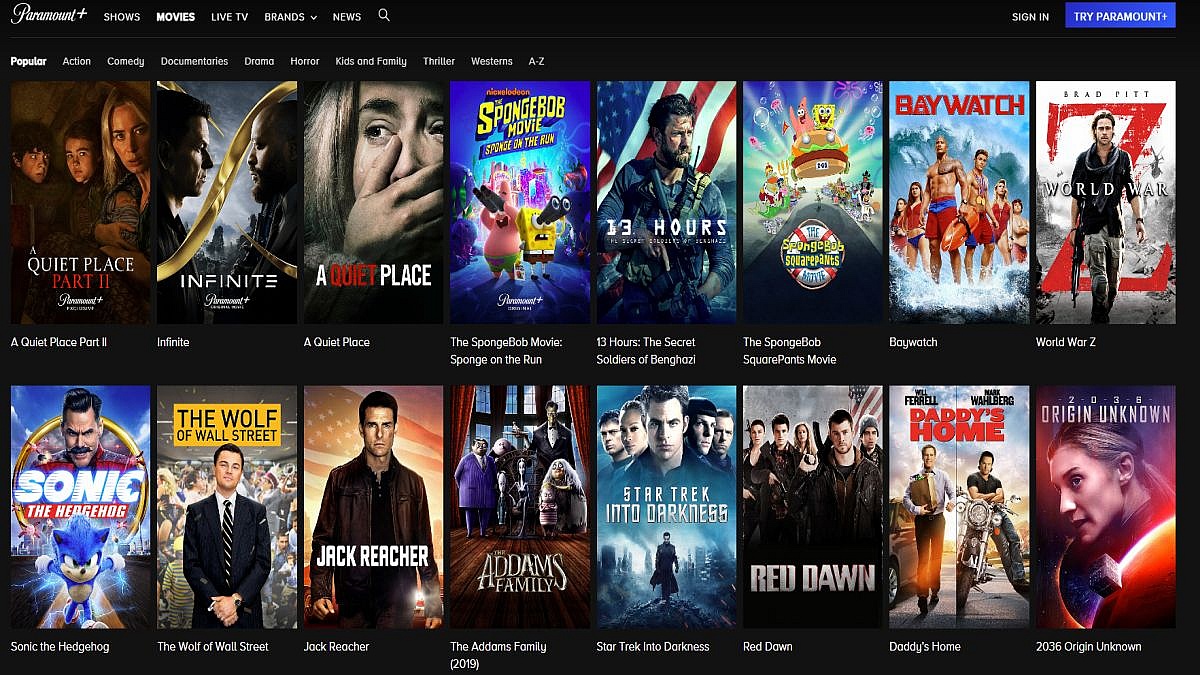
Task: Open The SpongeBob Movie: Sponge on the Run
Action: [519, 202]
